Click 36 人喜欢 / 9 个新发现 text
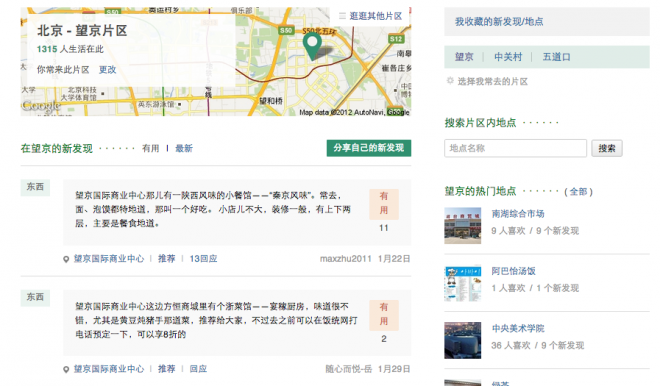The width and height of the screenshot is (660, 386). (x=538, y=346)
